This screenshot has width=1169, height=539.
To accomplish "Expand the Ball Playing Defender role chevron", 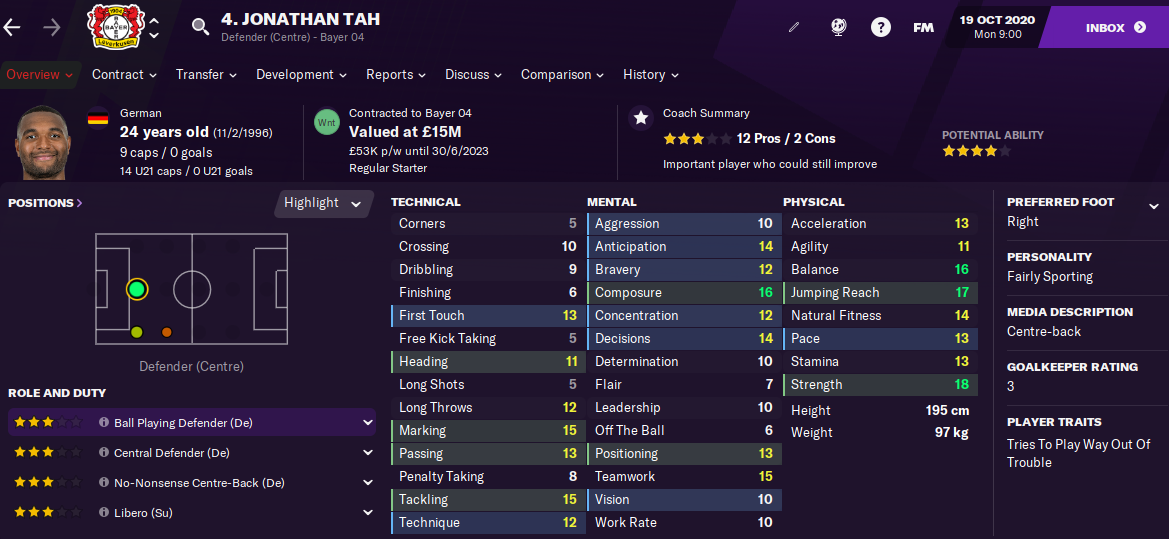I will [x=368, y=423].
